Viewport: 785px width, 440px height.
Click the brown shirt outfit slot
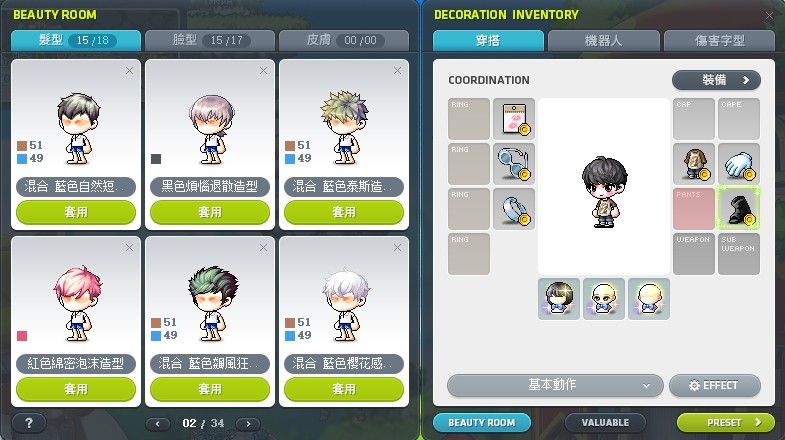click(x=693, y=164)
